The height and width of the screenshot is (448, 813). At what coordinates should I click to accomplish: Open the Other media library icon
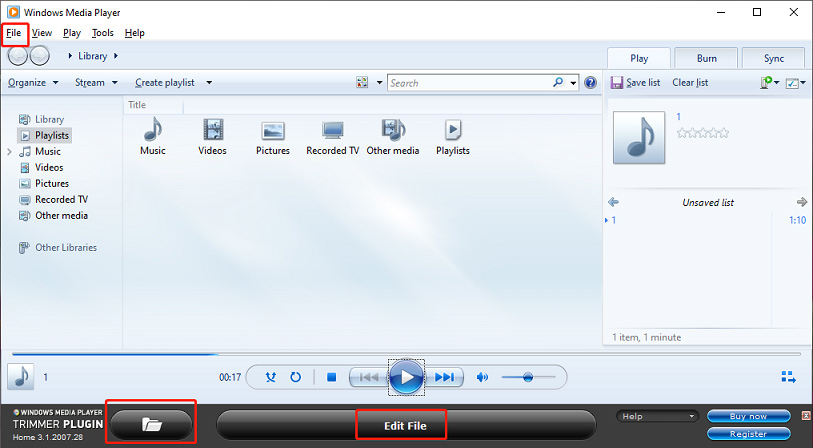[x=393, y=136]
